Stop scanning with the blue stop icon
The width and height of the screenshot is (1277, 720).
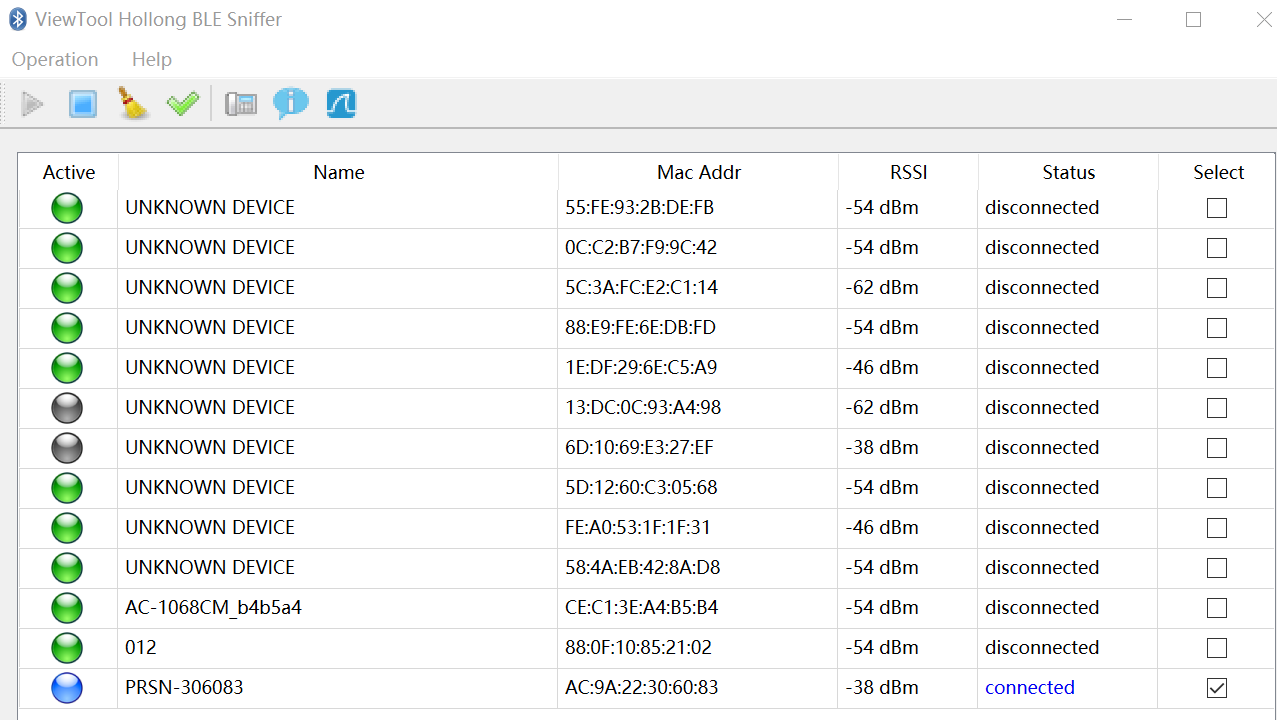83,103
